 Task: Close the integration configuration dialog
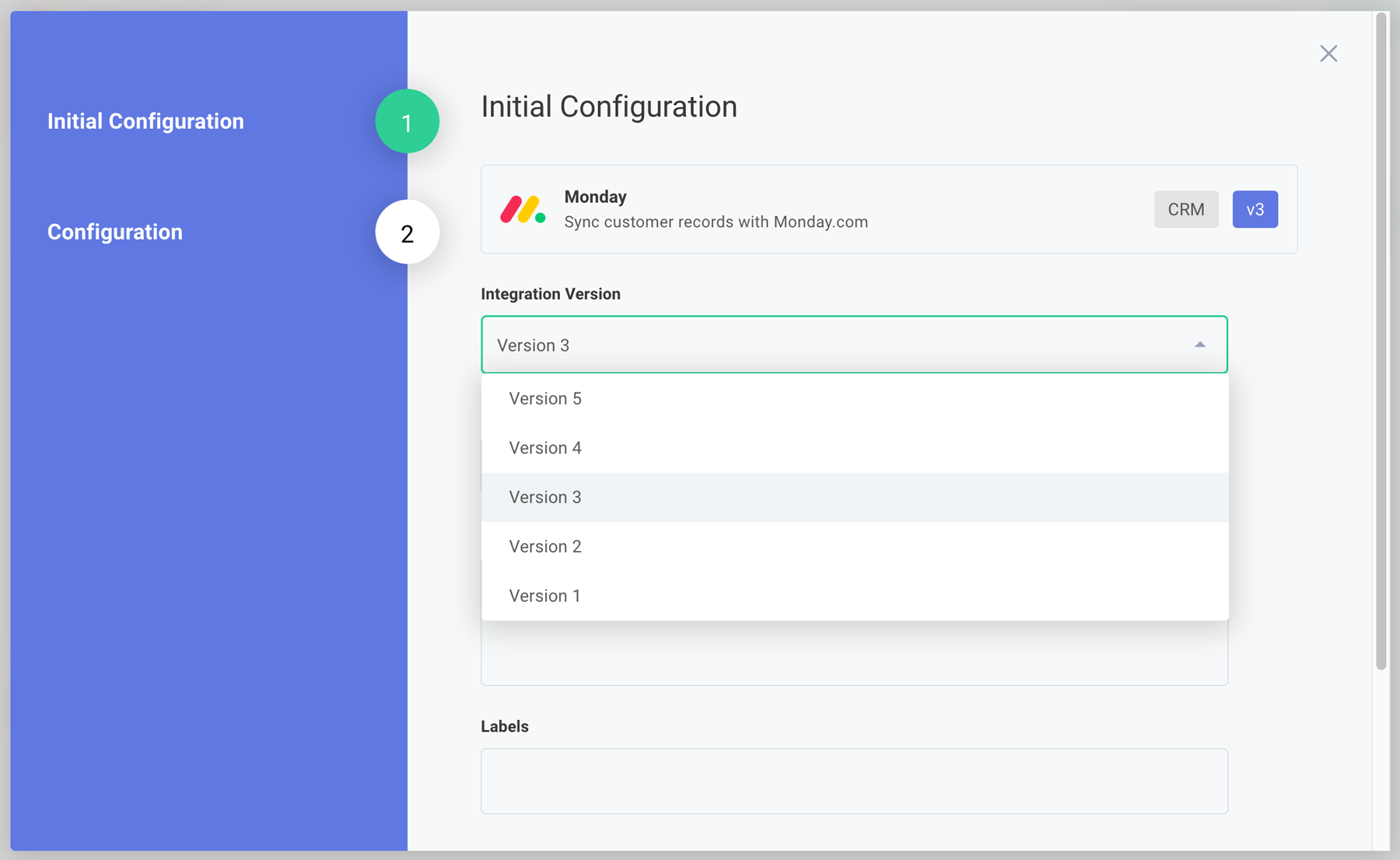1328,53
